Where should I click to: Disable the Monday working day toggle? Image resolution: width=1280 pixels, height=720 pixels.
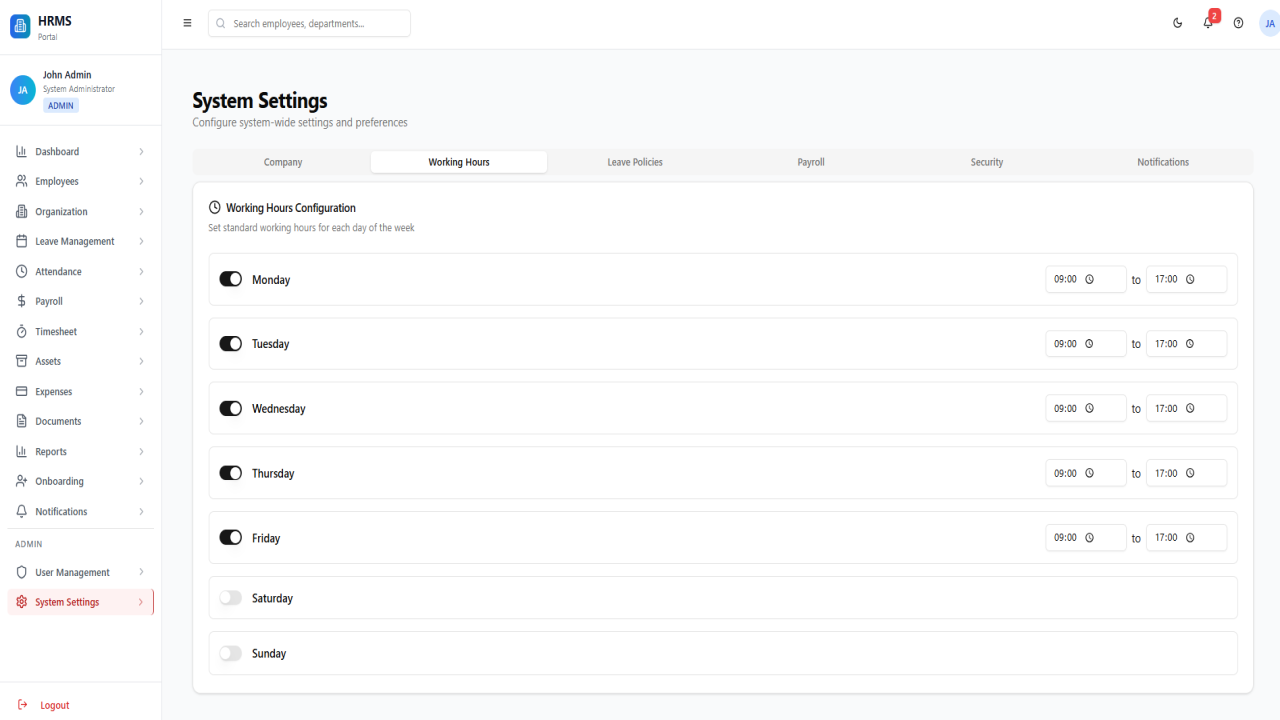231,279
